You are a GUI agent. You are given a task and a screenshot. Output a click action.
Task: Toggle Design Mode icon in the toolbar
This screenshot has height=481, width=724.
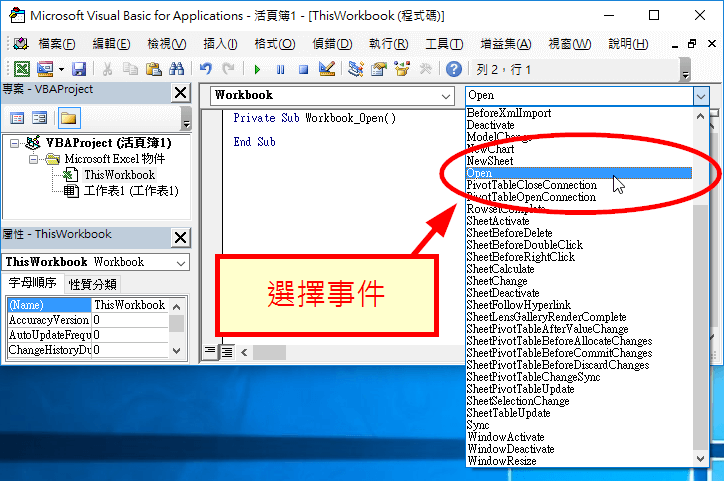pos(326,69)
